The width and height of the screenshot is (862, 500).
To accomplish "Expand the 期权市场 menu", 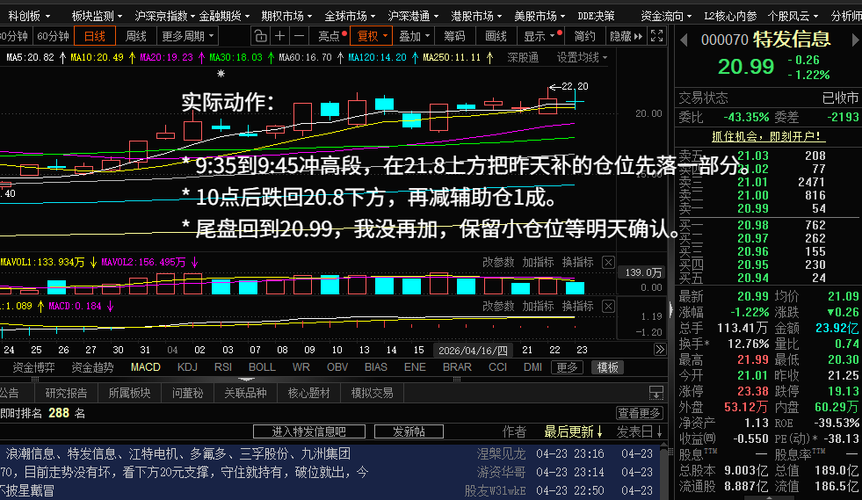I will click(286, 16).
